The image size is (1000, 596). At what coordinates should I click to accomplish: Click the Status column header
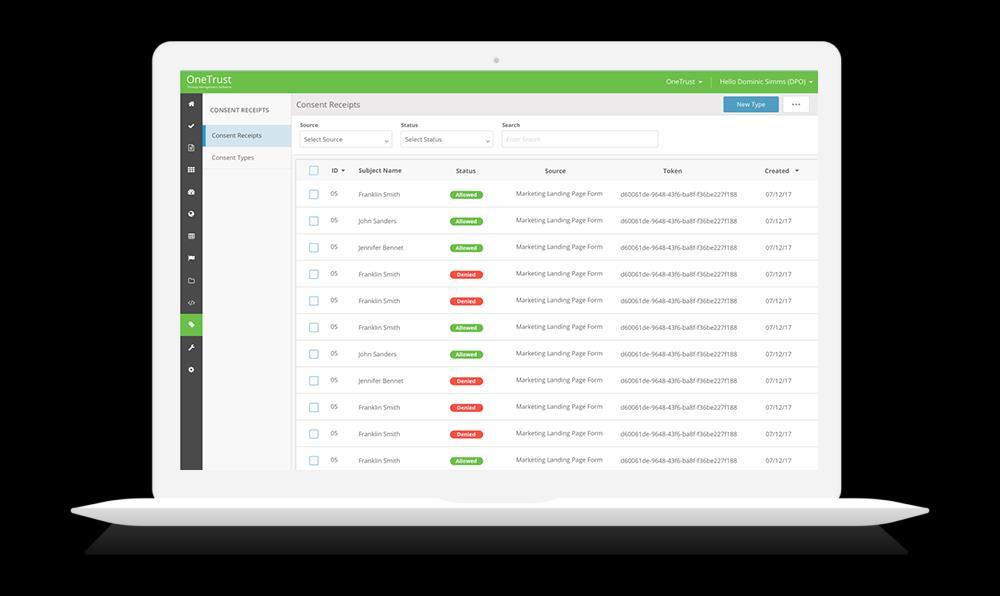pyautogui.click(x=466, y=171)
